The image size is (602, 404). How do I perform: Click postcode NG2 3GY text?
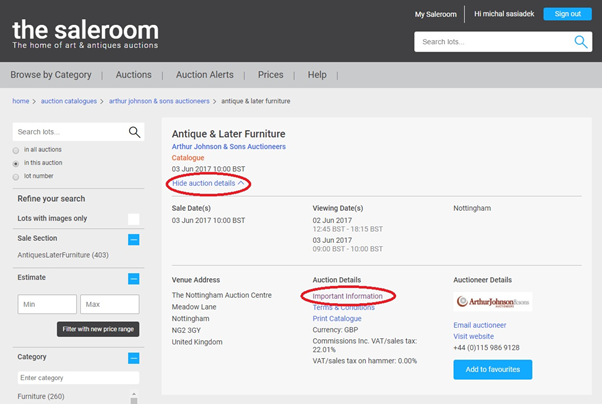tap(186, 330)
